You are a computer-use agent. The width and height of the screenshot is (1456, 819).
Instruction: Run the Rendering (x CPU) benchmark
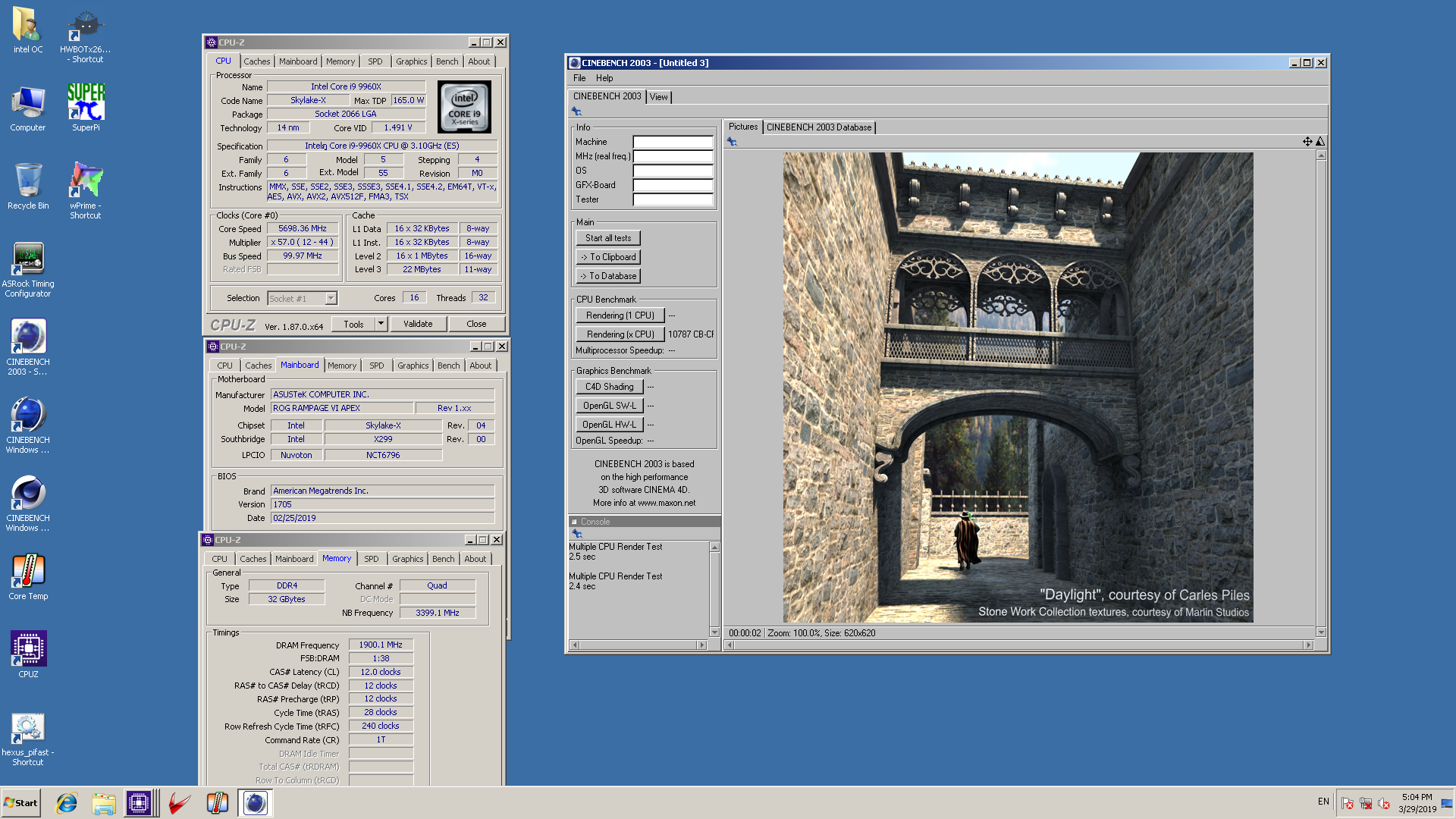click(620, 334)
